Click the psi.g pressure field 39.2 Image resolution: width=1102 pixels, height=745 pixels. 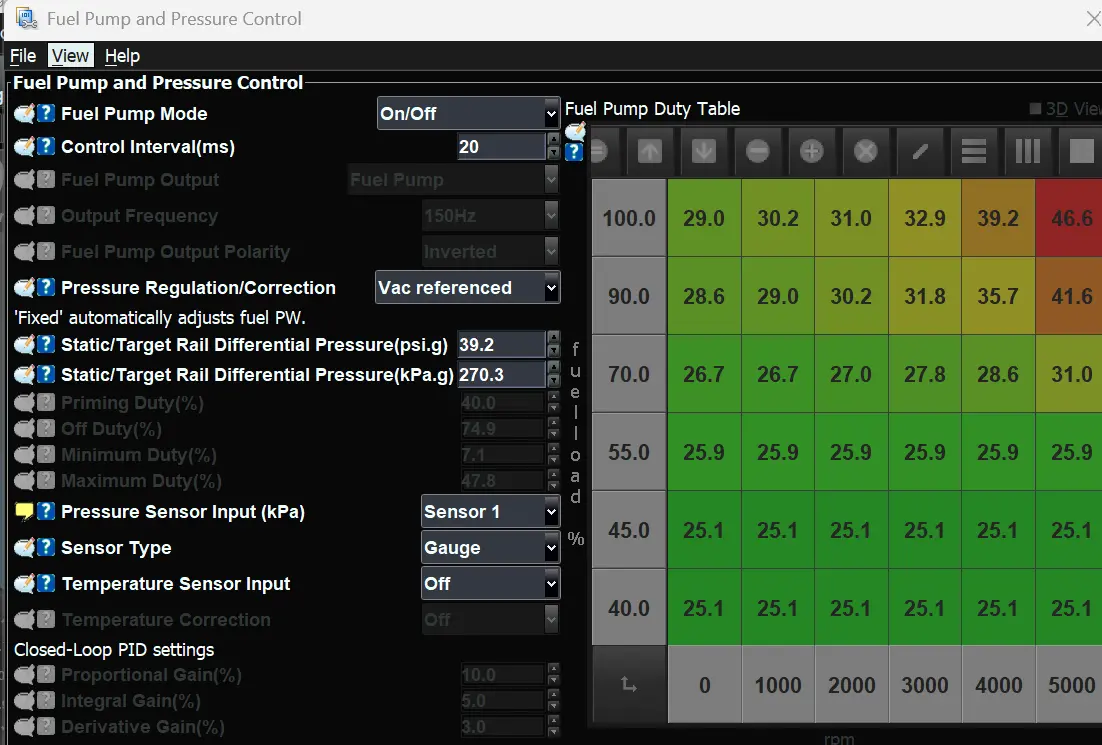(x=501, y=344)
